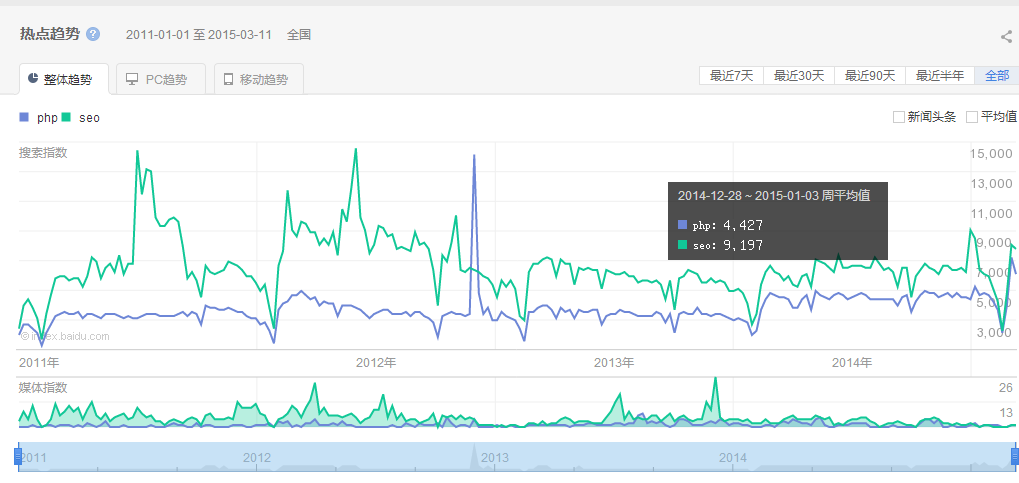This screenshot has height=483, width=1019.
Task: Click the 2012年 axis label on the chart
Action: [x=376, y=363]
